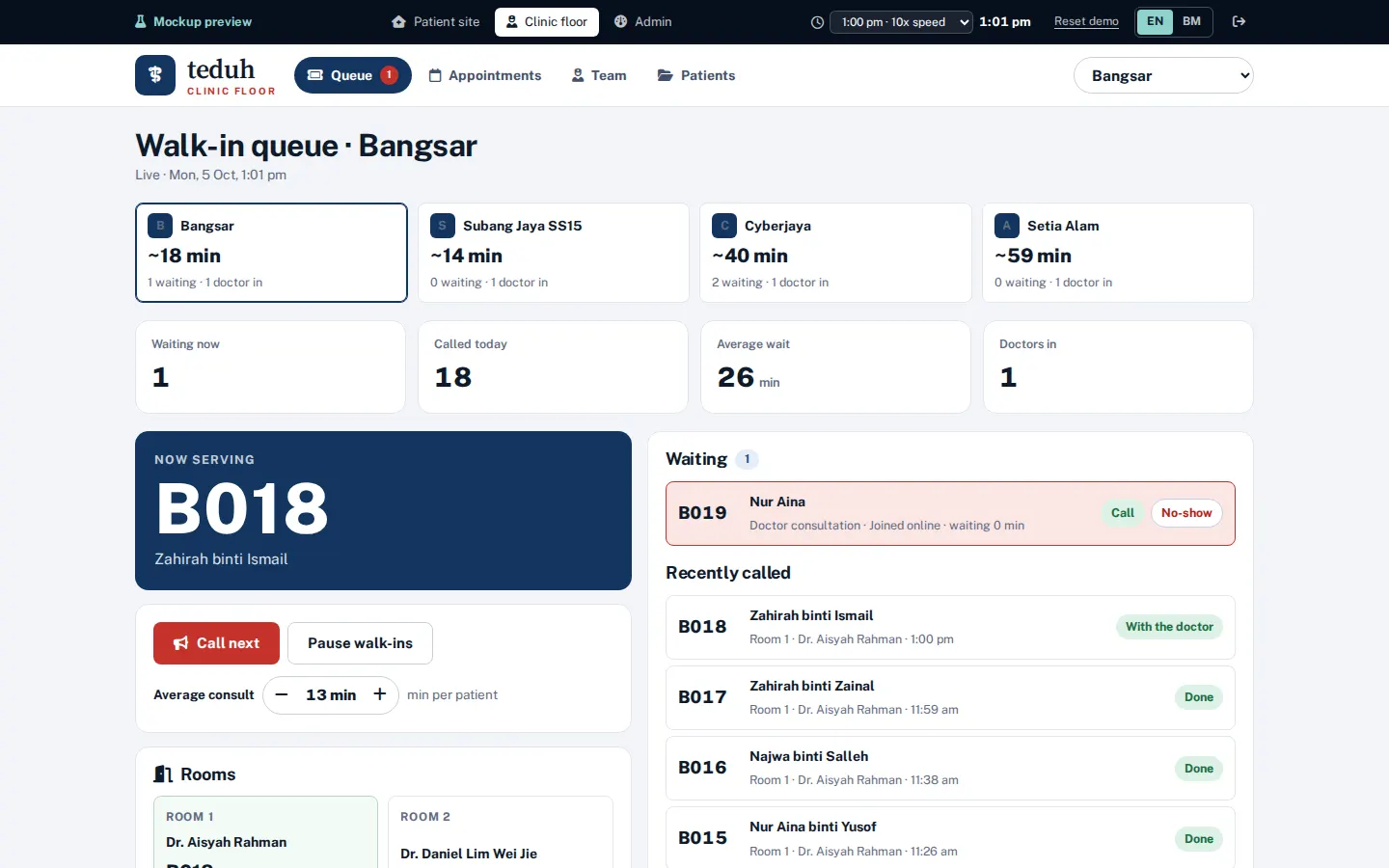Screen dimensions: 1389x868
Task: Click the Cyberjaya 'C' badge icon
Action: tap(724, 226)
